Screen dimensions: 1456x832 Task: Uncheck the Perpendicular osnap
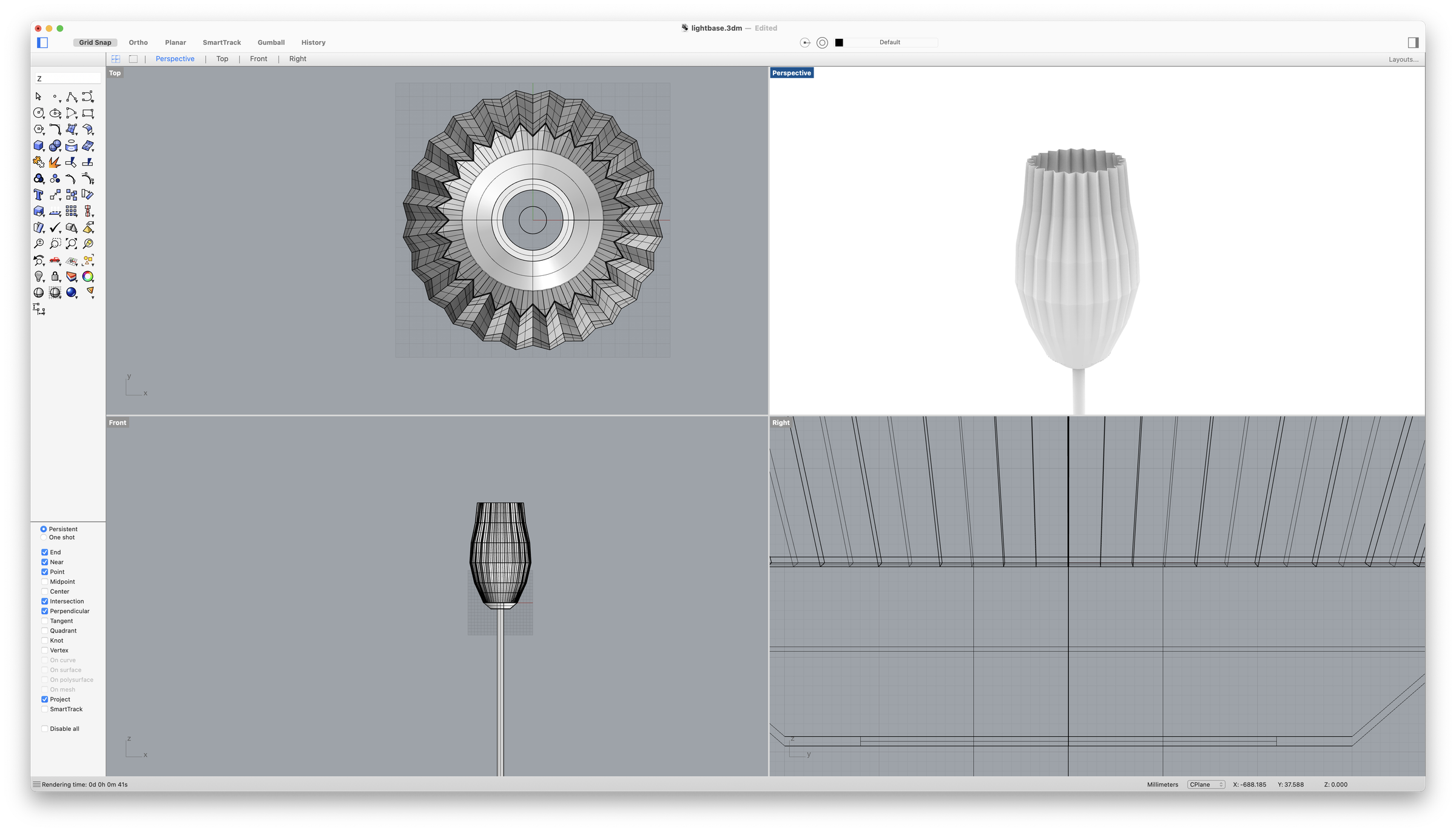45,611
